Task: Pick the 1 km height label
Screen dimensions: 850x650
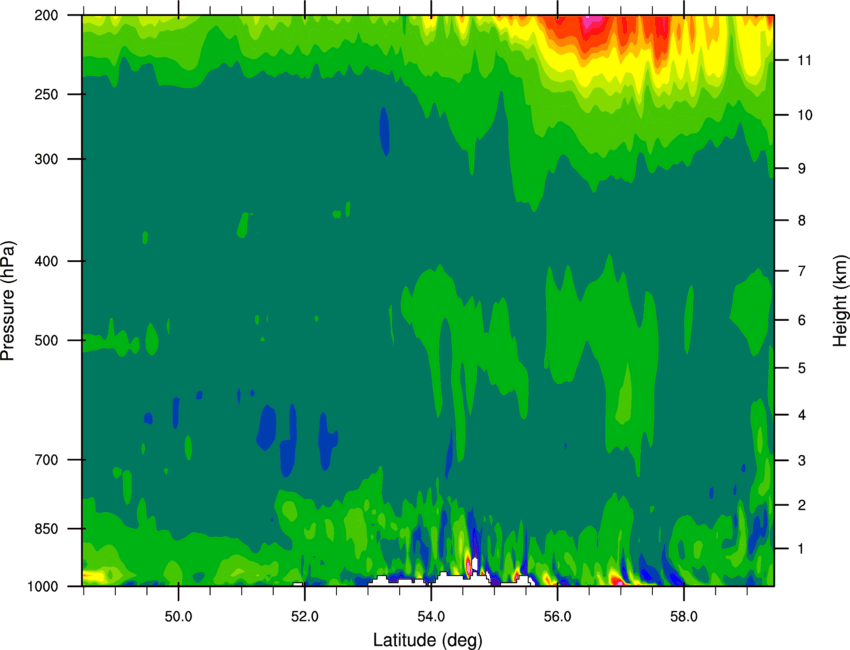Action: (801, 549)
